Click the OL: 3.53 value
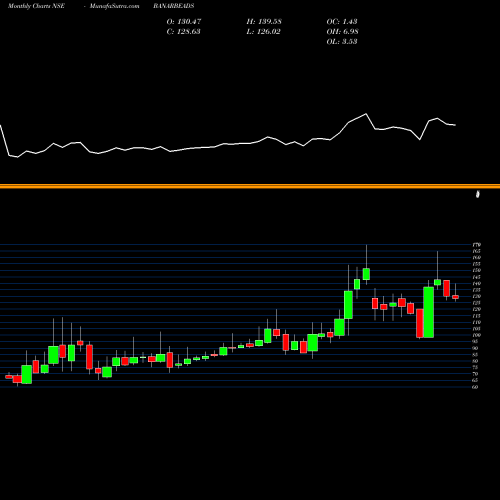Viewport: 500px width, 500px height. click(342, 42)
